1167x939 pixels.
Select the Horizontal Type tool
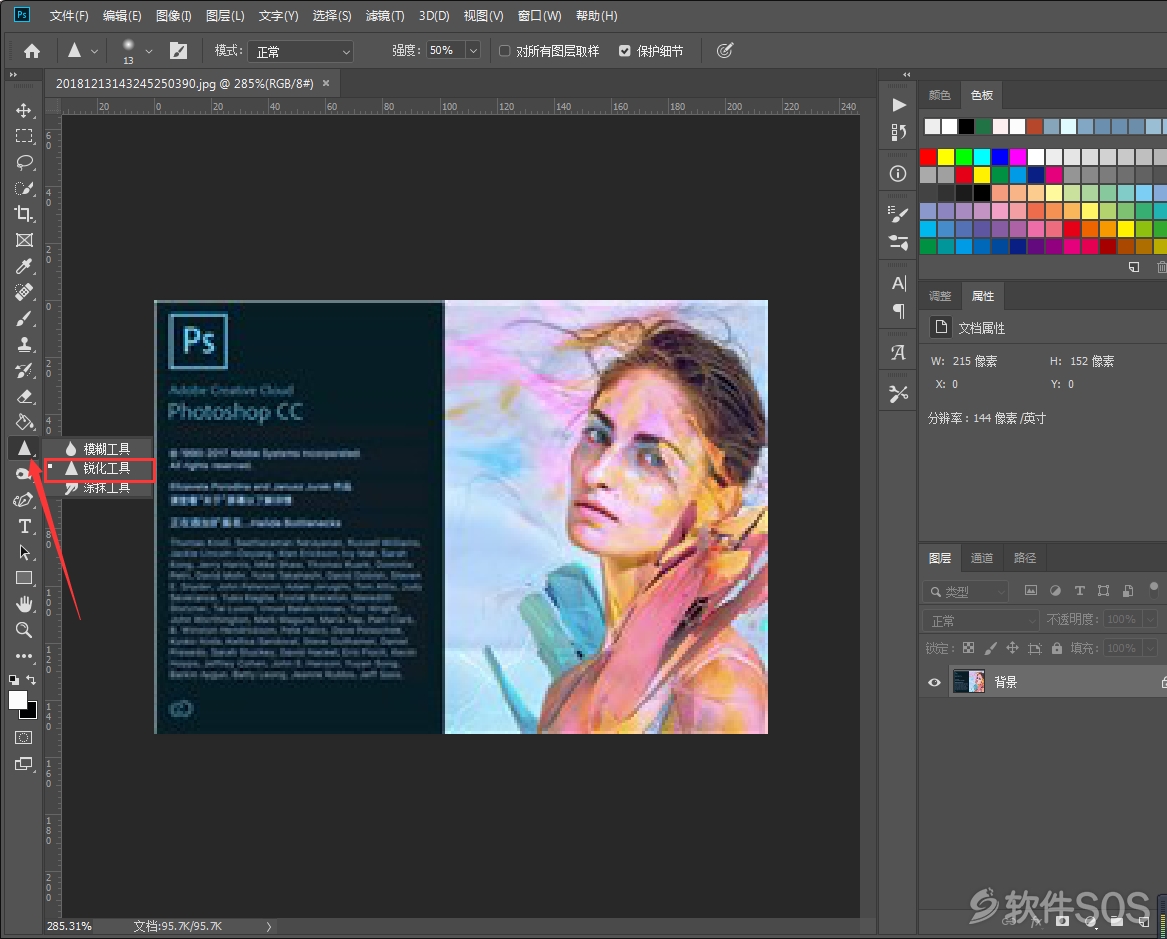24,526
